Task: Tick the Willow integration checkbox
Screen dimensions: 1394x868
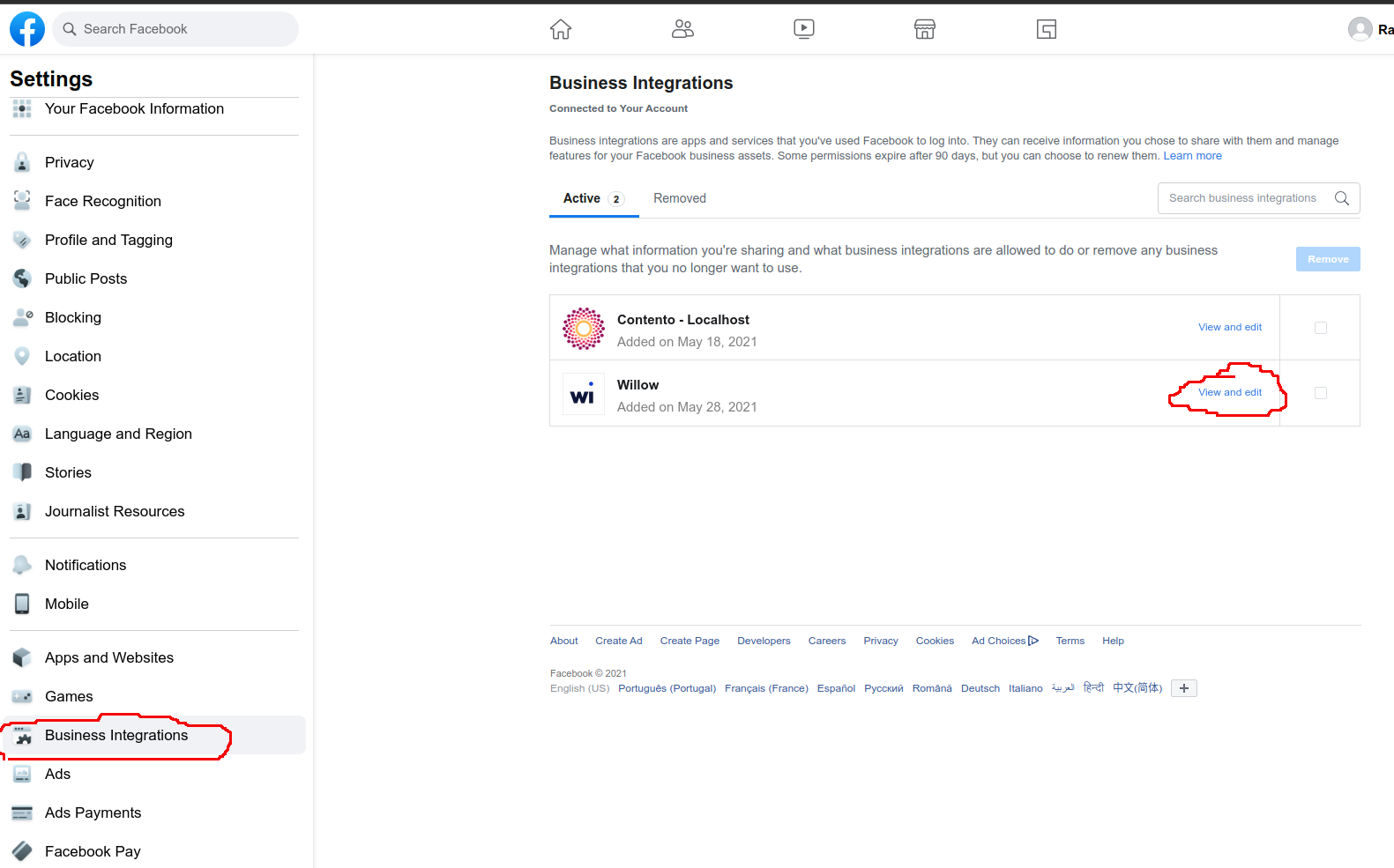Action: click(x=1321, y=393)
